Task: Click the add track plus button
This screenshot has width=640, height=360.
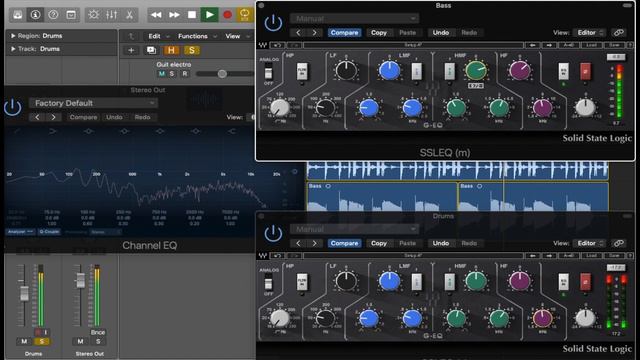Action: click(131, 50)
